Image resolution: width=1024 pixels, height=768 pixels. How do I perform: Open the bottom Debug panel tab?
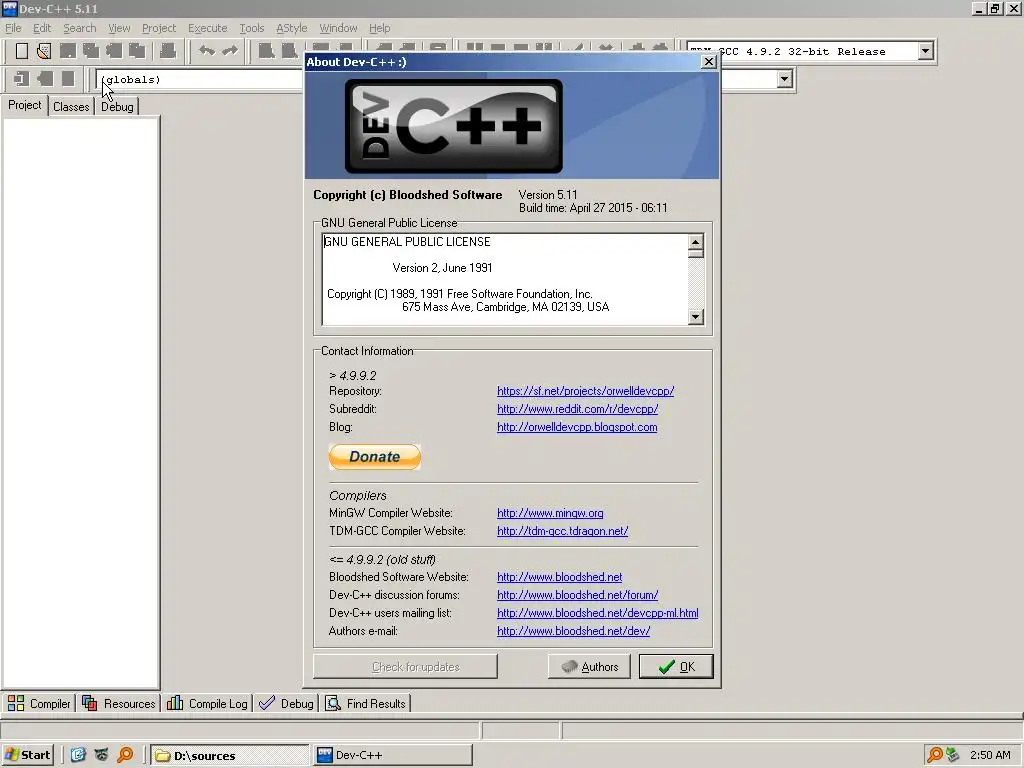click(x=286, y=703)
